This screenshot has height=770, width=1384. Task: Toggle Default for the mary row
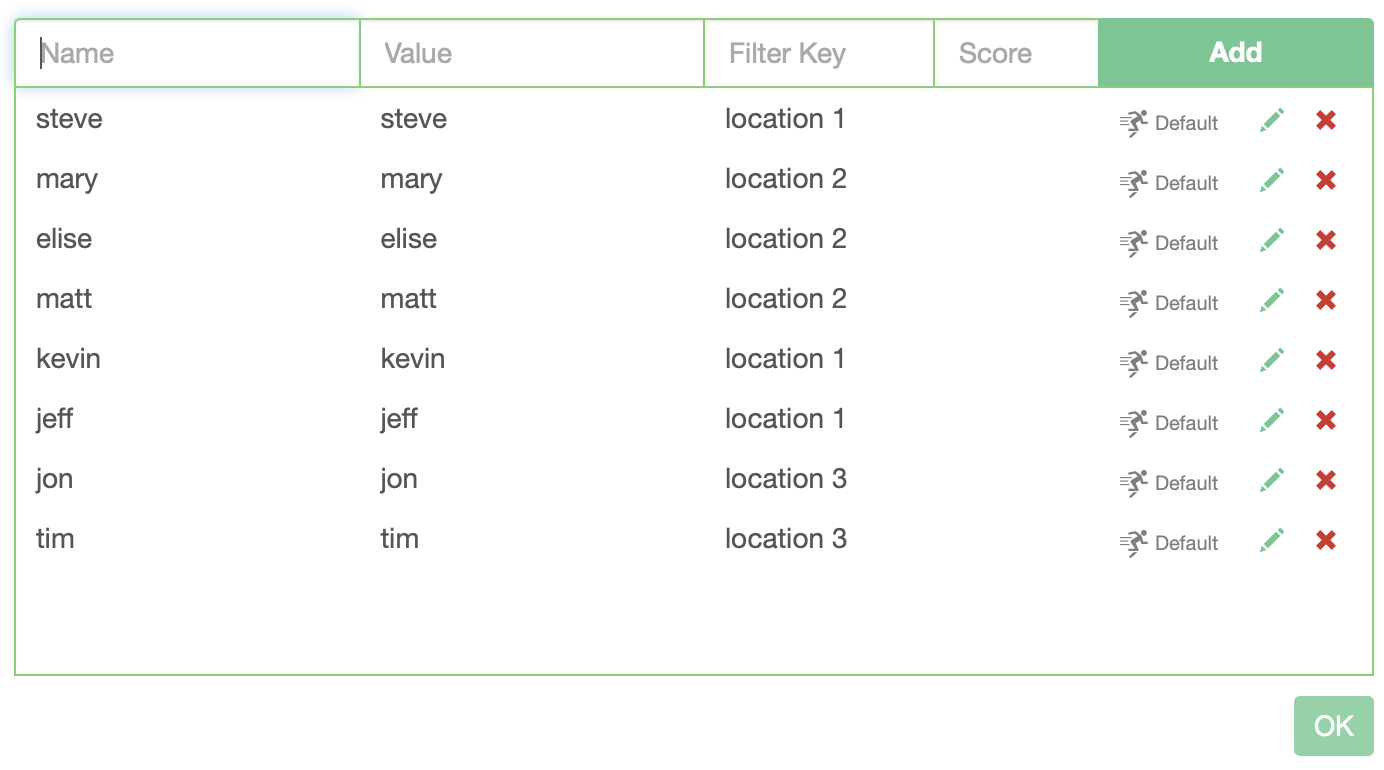point(1168,183)
